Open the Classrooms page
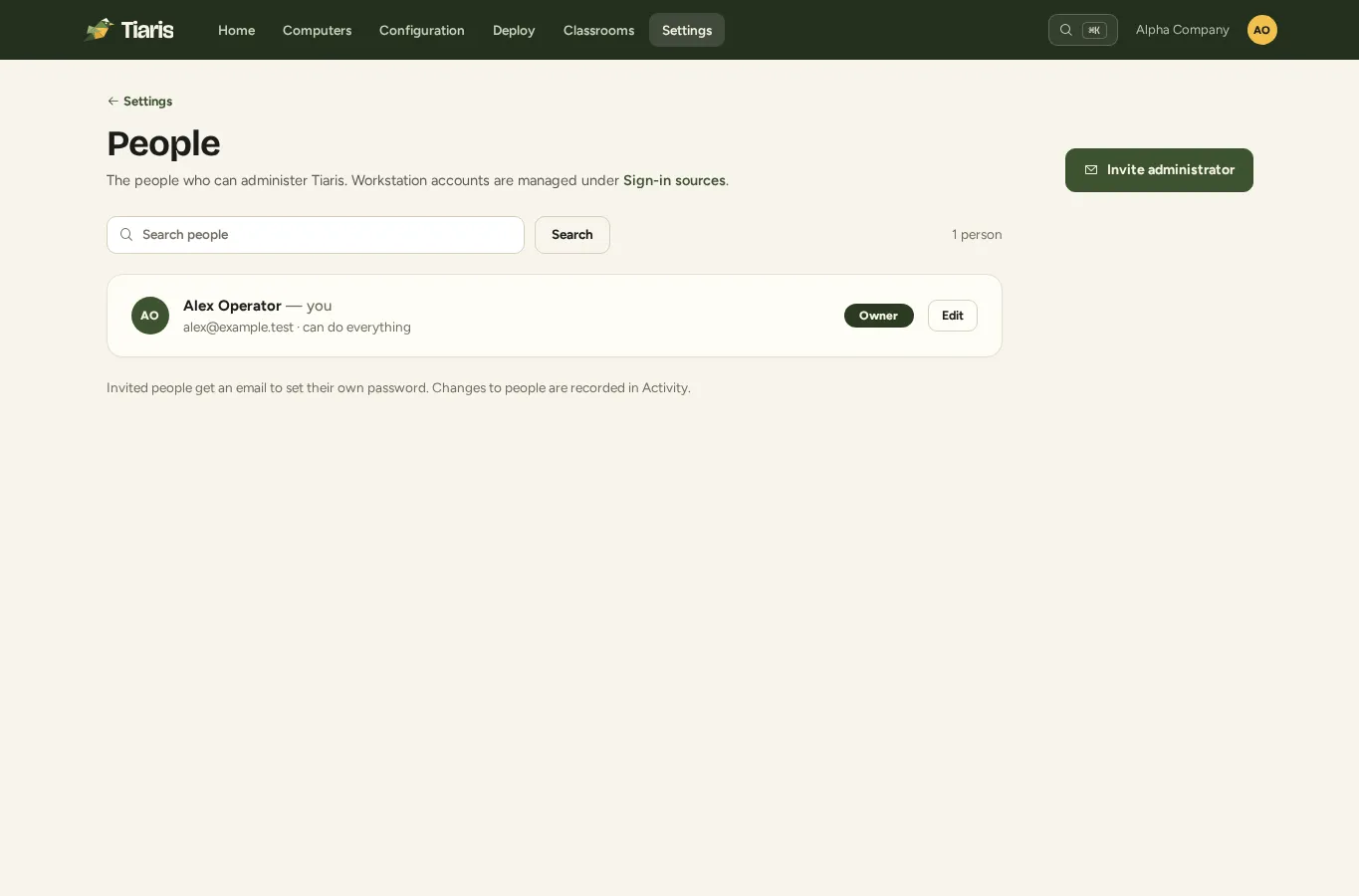 (x=598, y=30)
